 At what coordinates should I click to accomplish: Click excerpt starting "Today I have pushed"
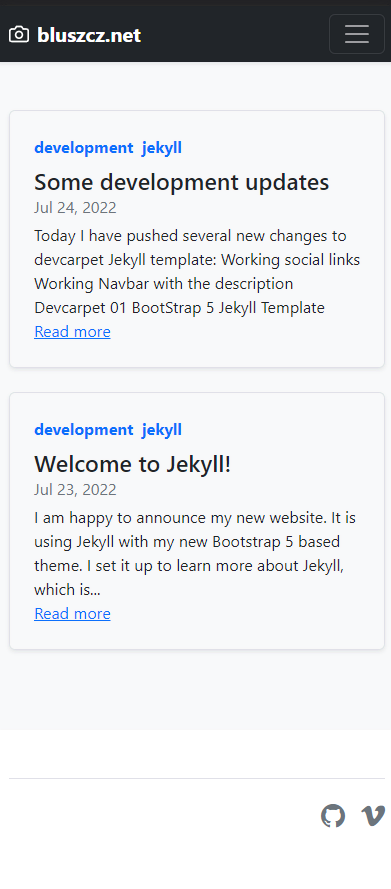click(197, 272)
